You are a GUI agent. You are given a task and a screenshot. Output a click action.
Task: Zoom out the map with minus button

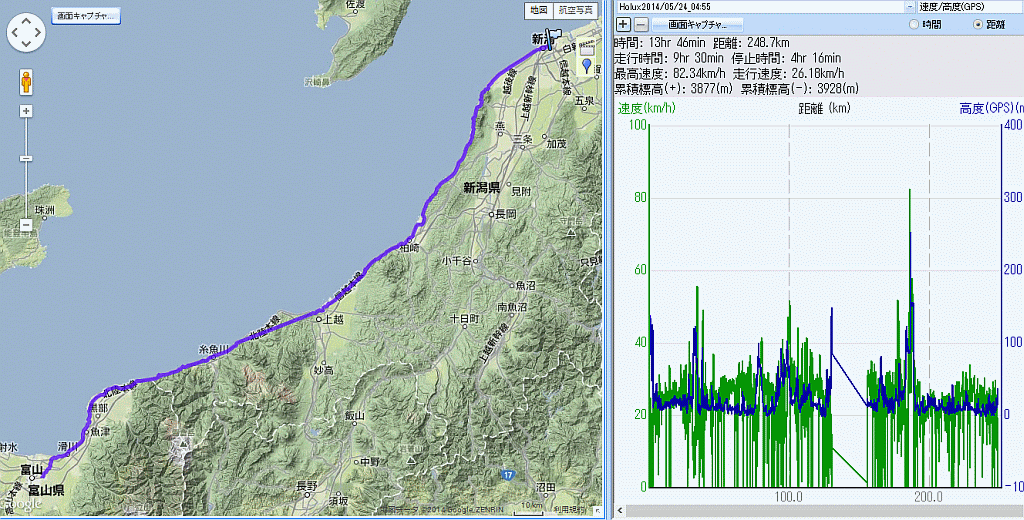point(26,225)
